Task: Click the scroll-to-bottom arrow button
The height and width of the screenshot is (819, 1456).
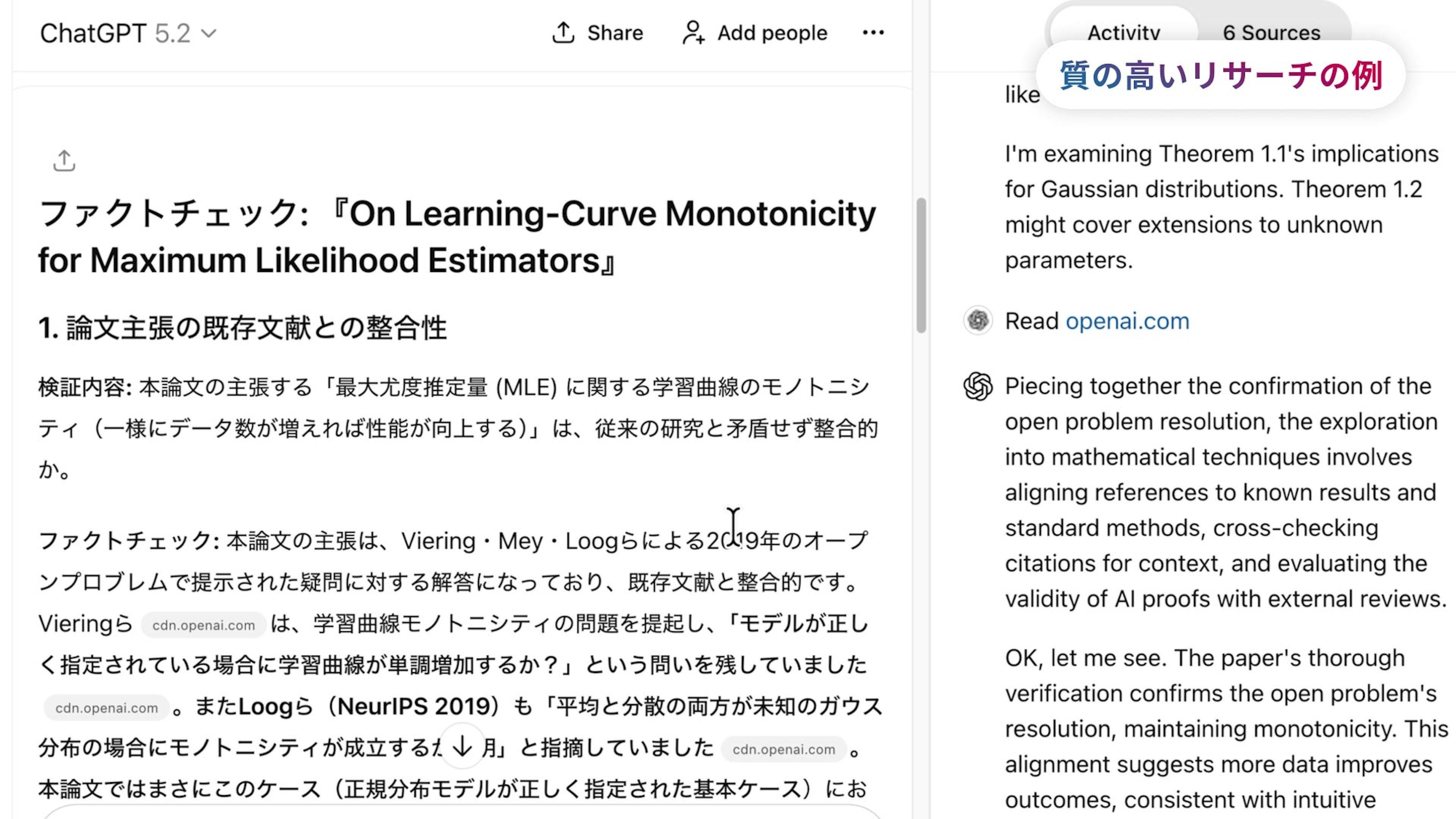Action: (x=462, y=747)
